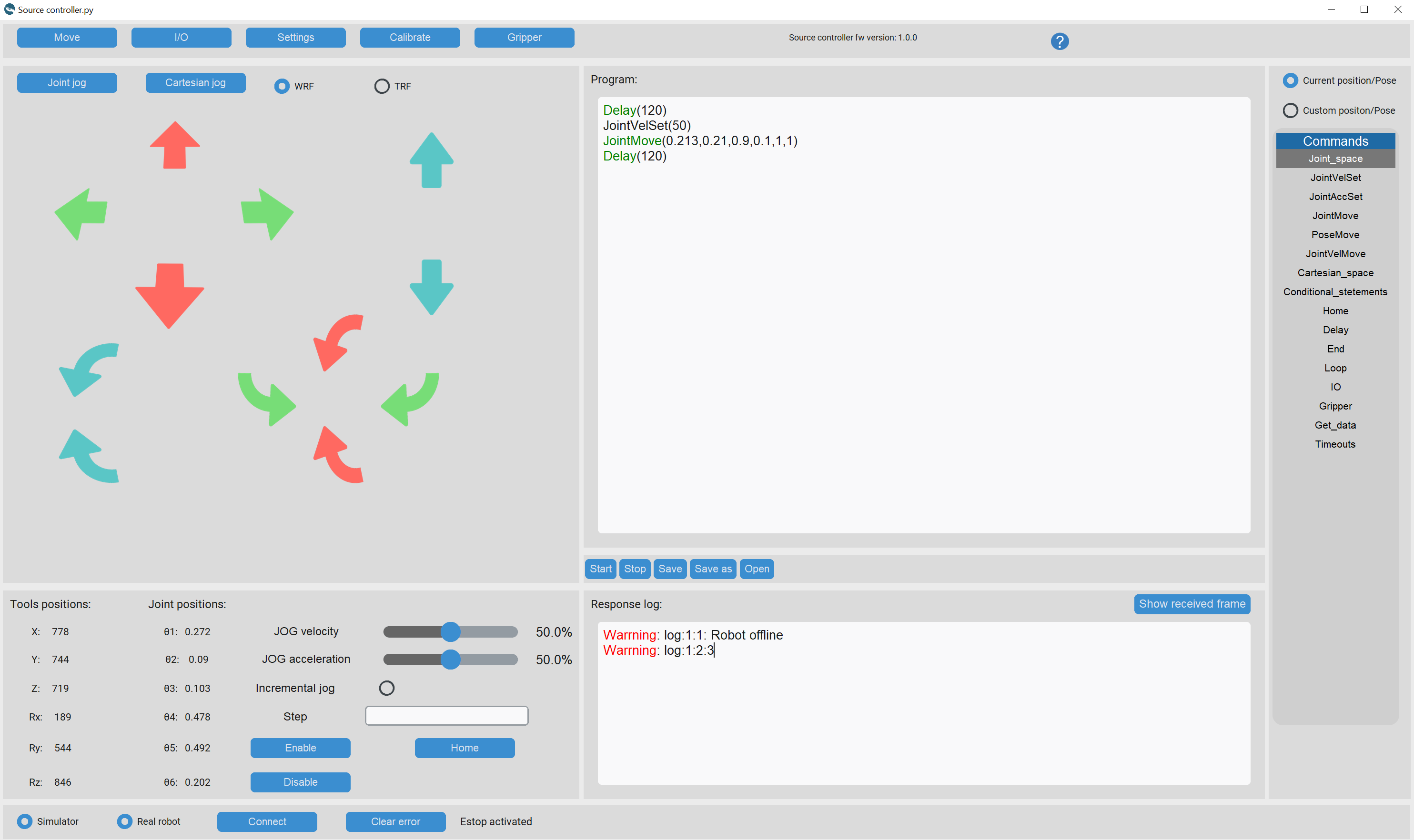Click the Step input field
1414x840 pixels.
[446, 716]
